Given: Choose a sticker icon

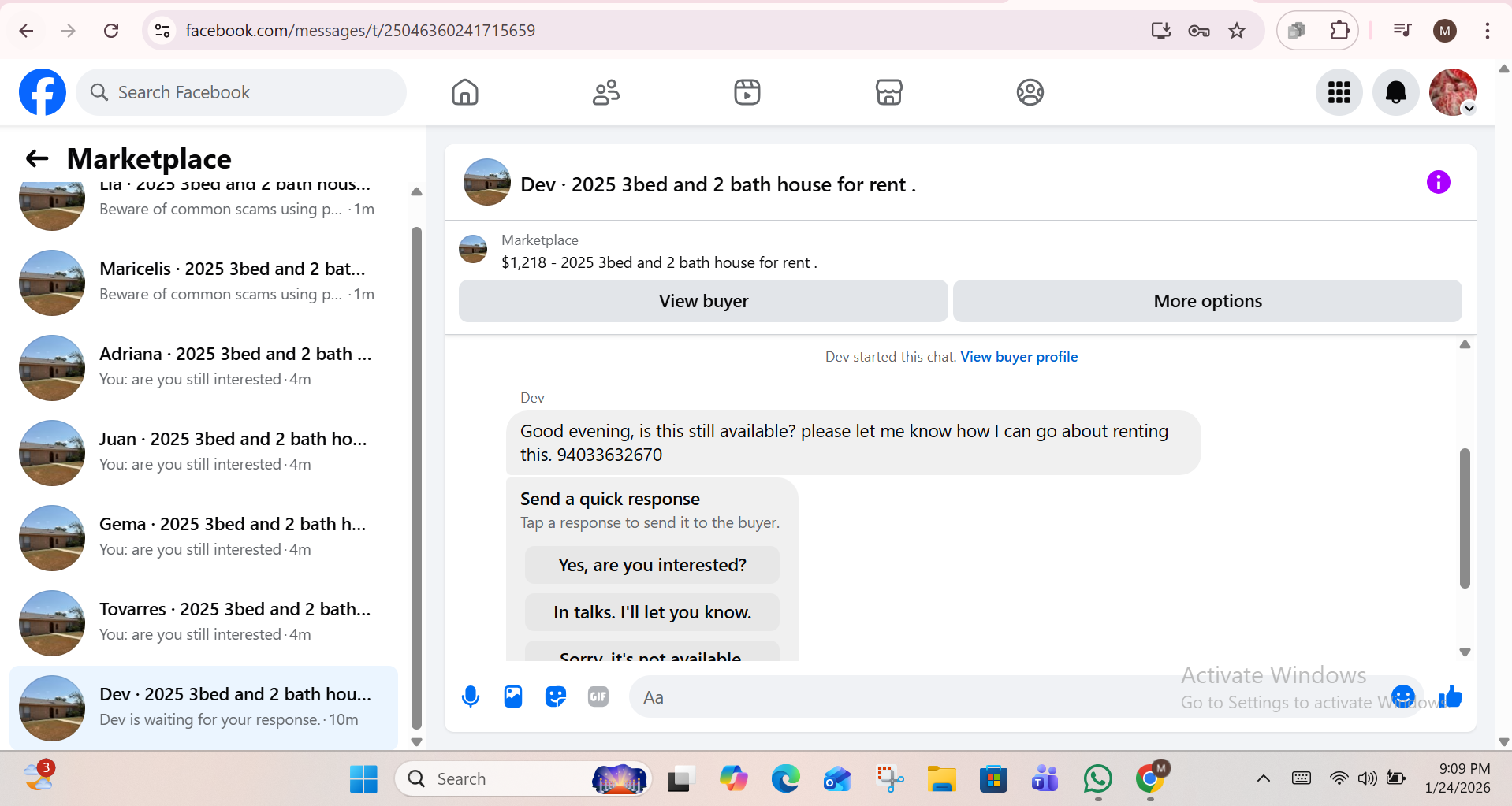Looking at the screenshot, I should [556, 696].
